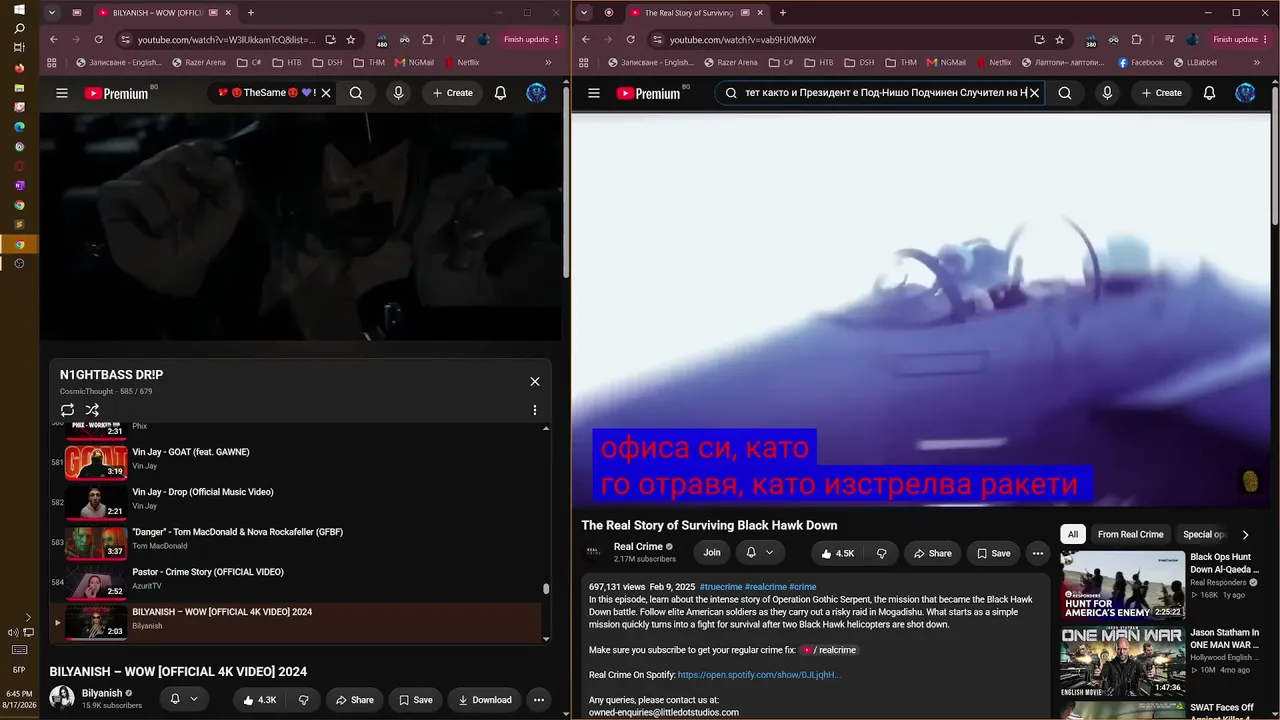Open Real Crime notification bell dropdown
The image size is (1280, 720).
point(760,553)
